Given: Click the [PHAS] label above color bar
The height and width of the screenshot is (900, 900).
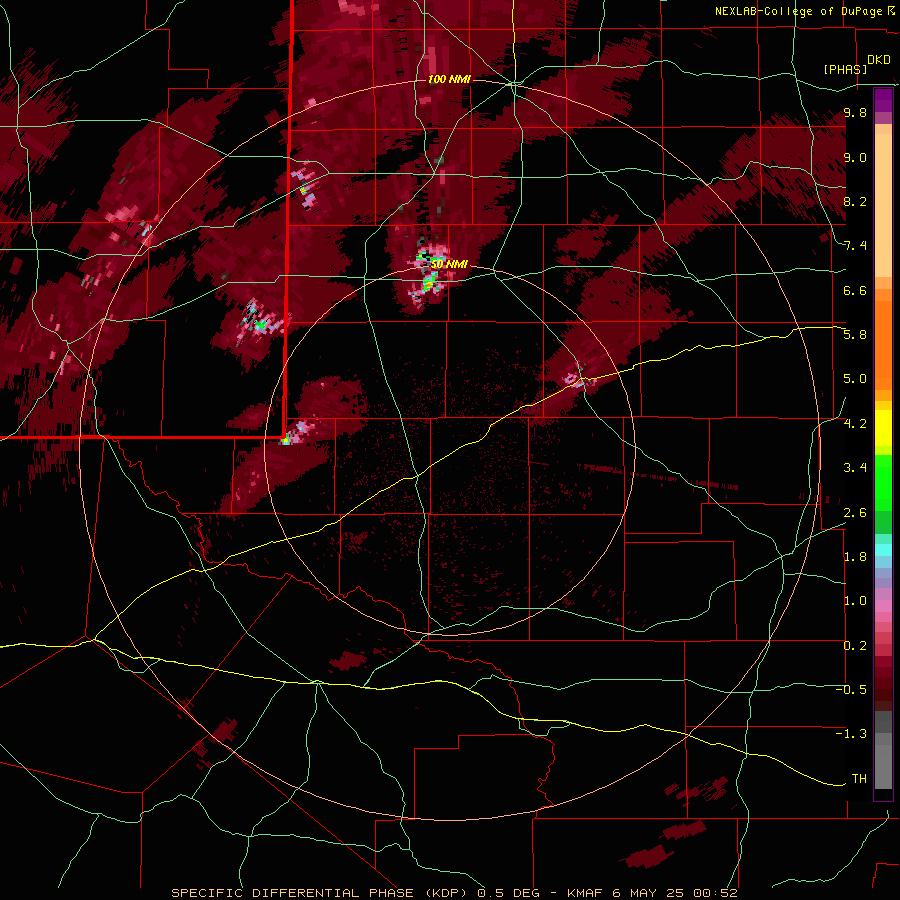Looking at the screenshot, I should [x=845, y=69].
